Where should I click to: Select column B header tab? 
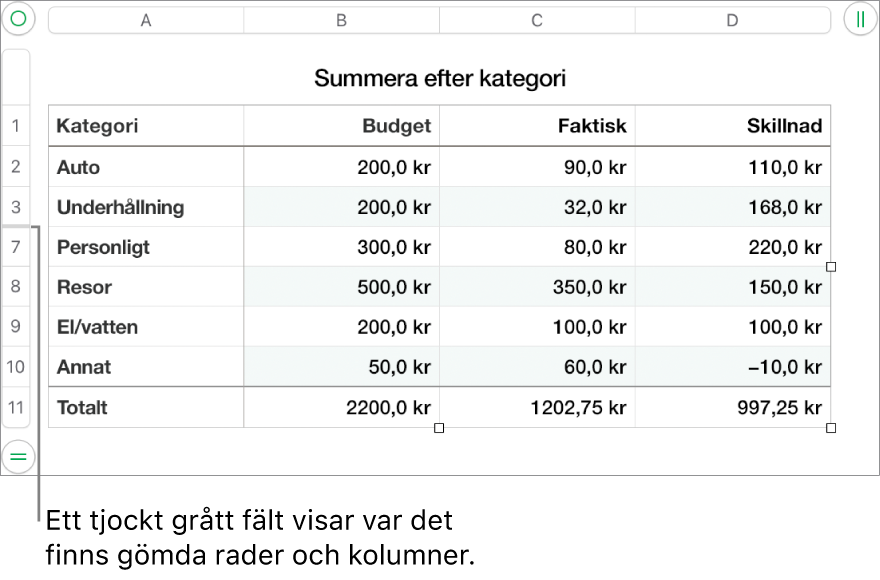(x=341, y=20)
